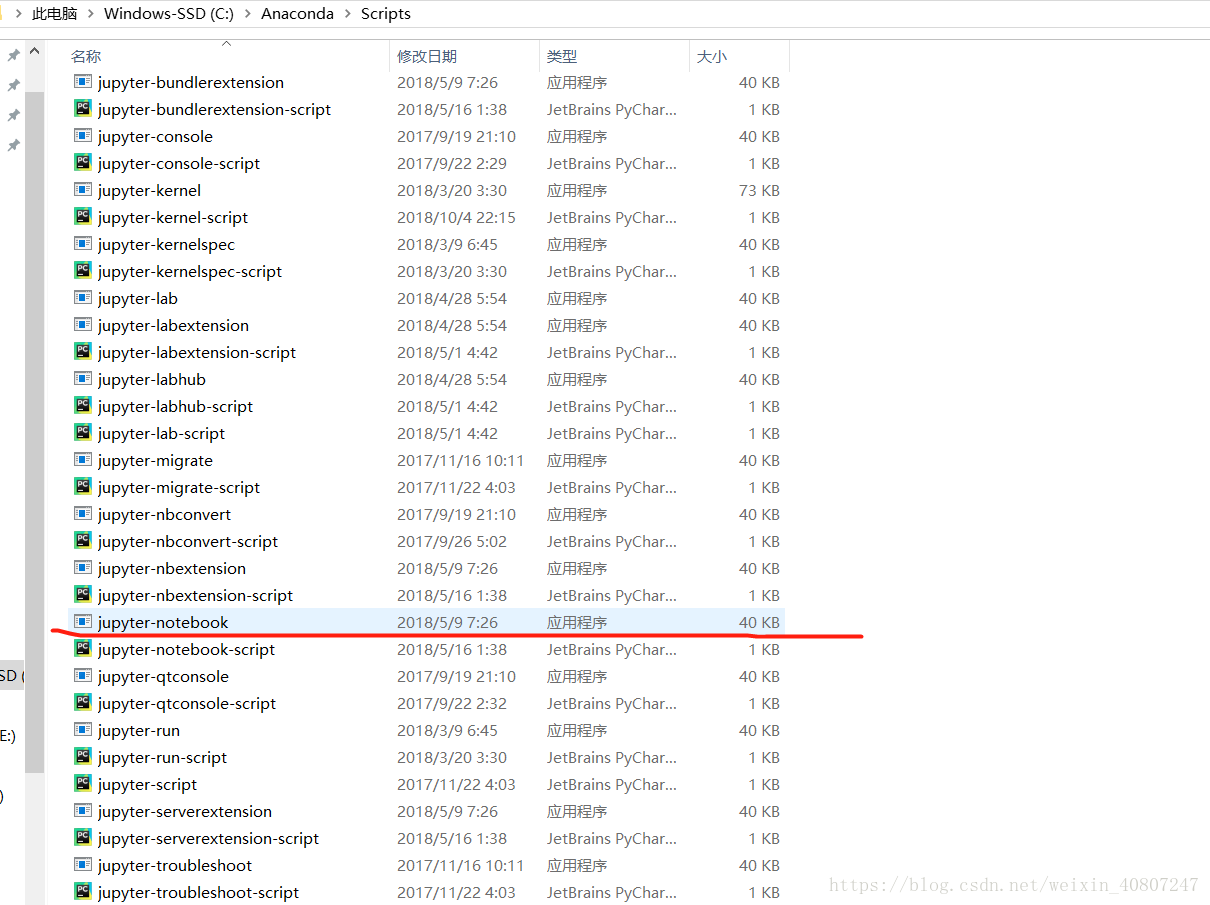Expand the chevron after 此电脑 in breadcrumb
The width and height of the screenshot is (1210, 905).
coord(91,14)
